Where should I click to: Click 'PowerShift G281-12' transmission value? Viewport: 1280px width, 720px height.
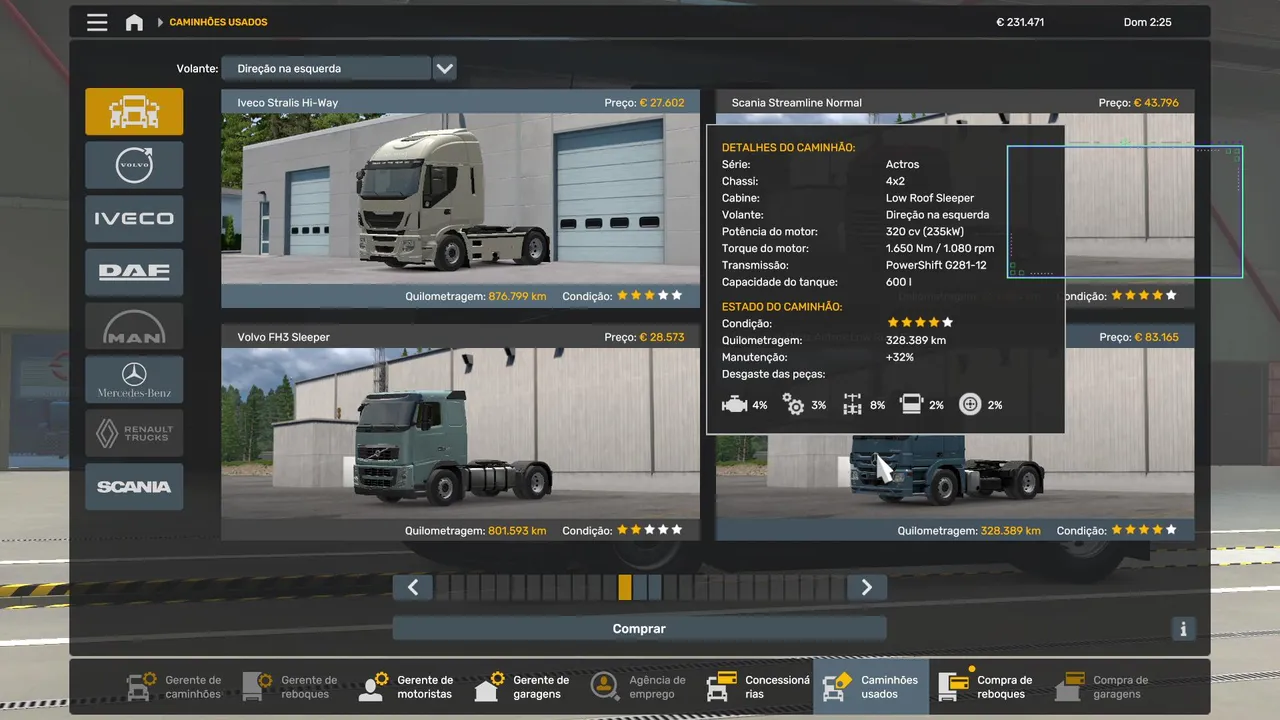[936, 265]
